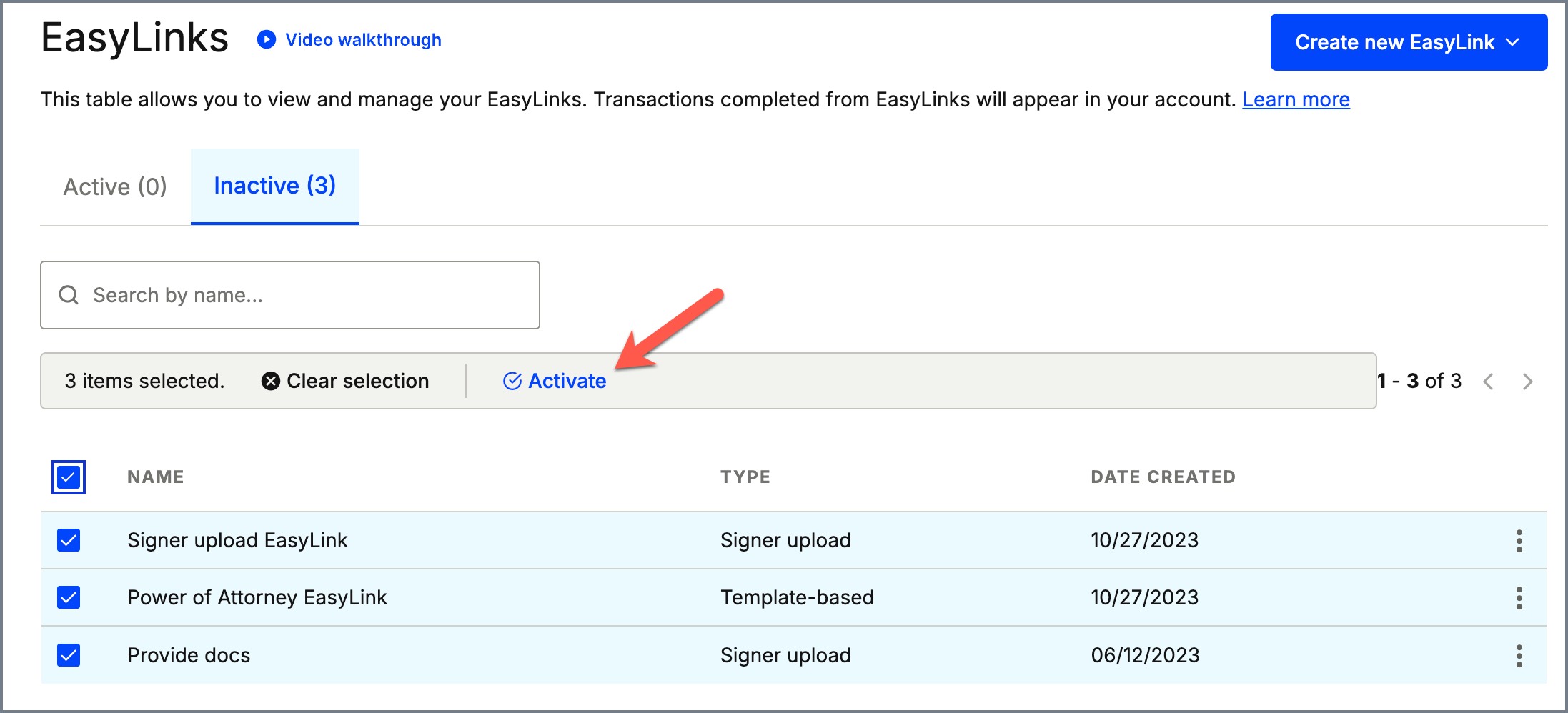Click the 06/12/2023 date cell
This screenshot has height=713, width=1568.
coord(1145,655)
